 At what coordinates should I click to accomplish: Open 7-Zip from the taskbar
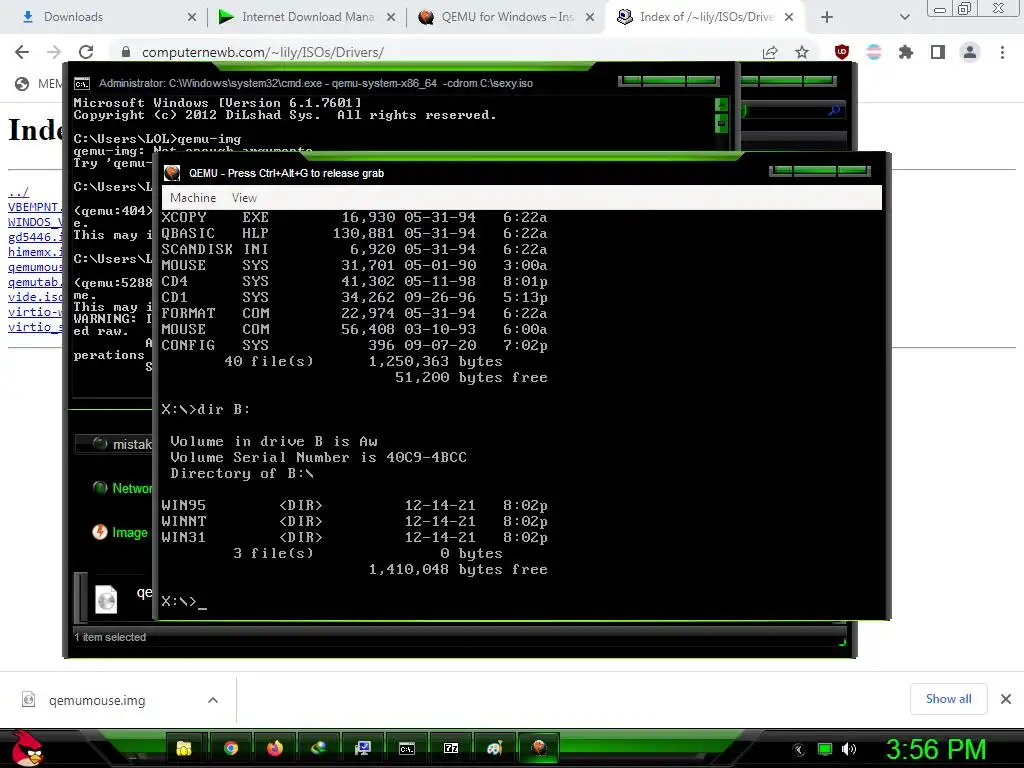(451, 748)
